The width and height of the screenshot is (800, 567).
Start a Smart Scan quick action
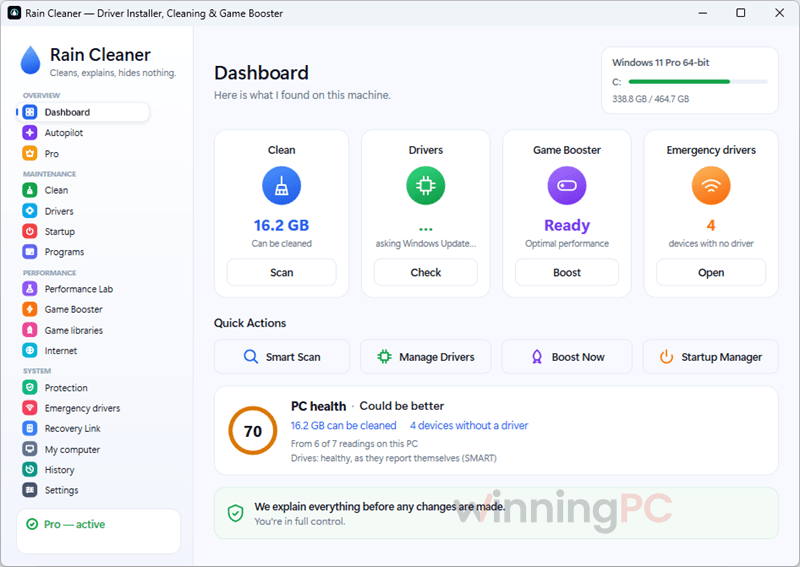282,357
